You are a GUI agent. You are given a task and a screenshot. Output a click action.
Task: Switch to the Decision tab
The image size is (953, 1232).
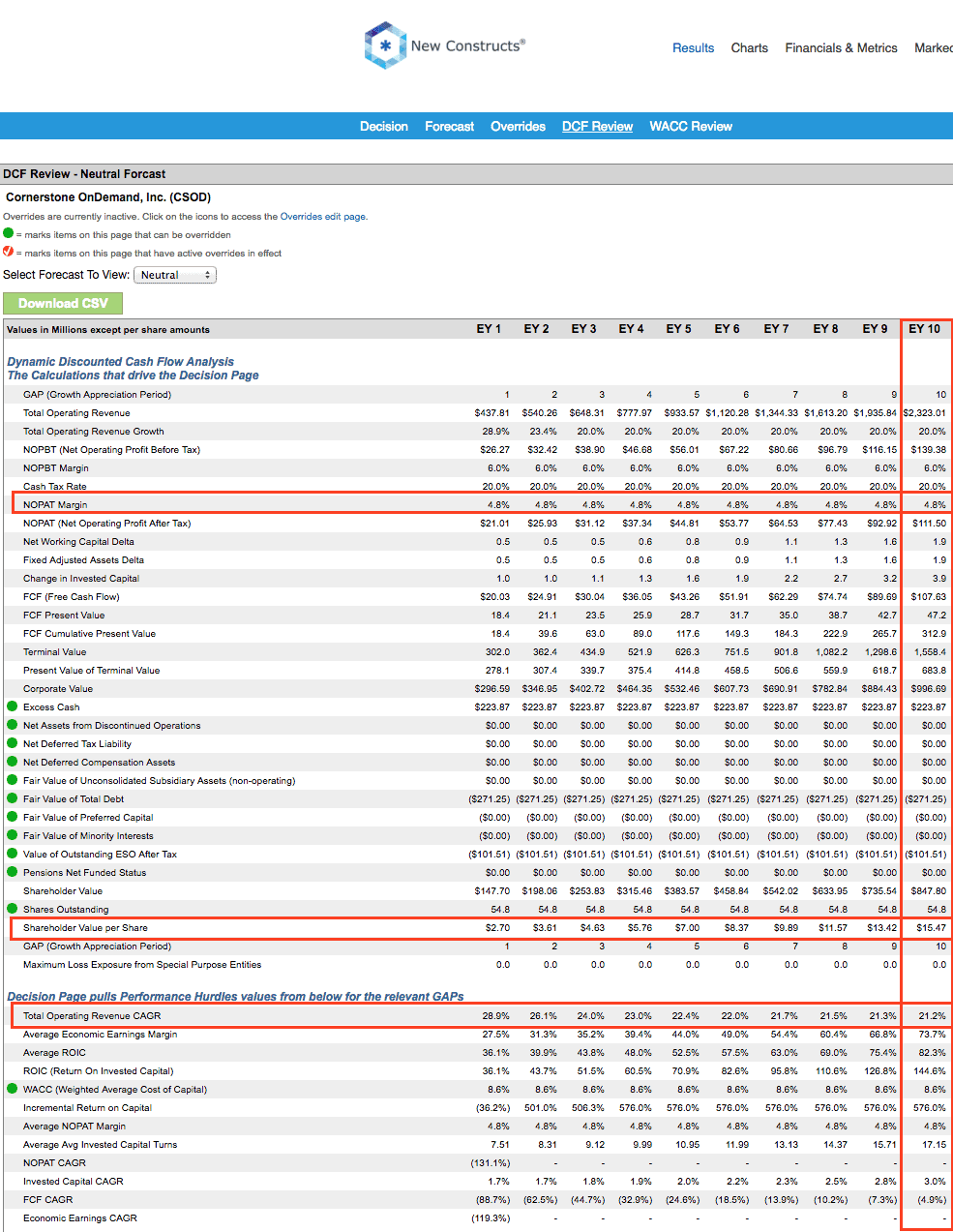tap(384, 126)
